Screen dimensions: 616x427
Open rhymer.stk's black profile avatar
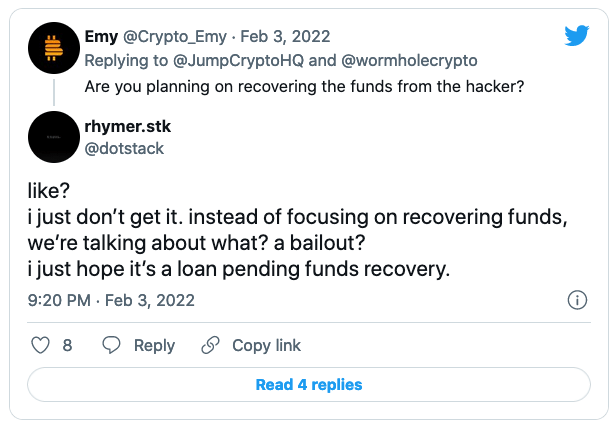pyautogui.click(x=54, y=137)
